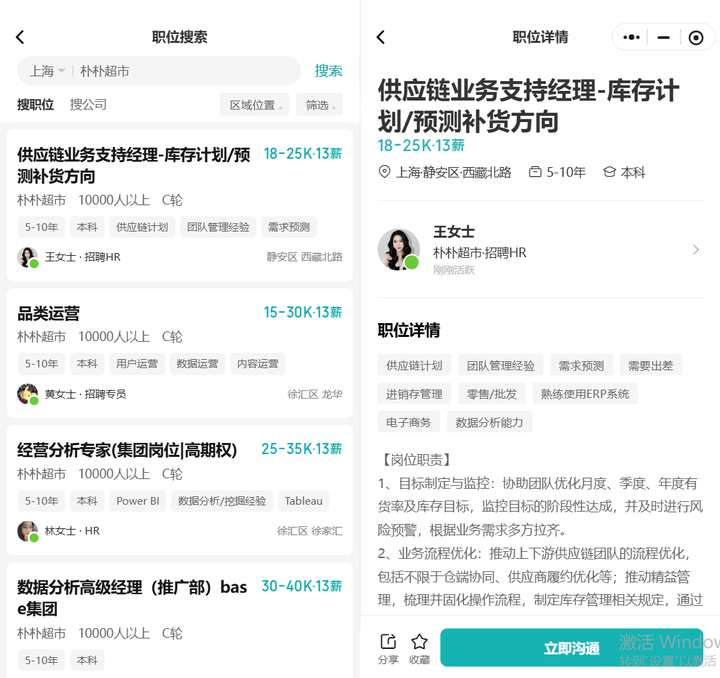Switch to the 搜公司 tab
This screenshot has width=720, height=678.
88,105
